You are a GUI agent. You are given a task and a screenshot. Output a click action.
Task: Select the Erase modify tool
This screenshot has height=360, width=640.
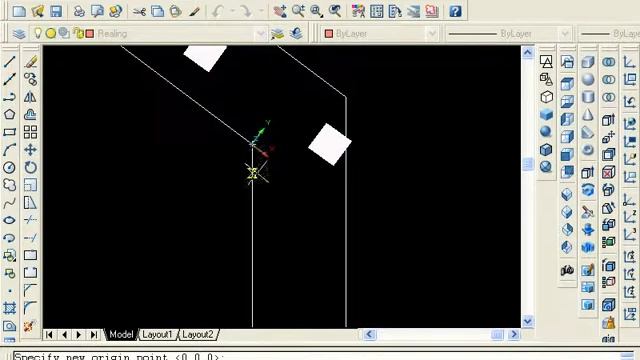click(30, 62)
